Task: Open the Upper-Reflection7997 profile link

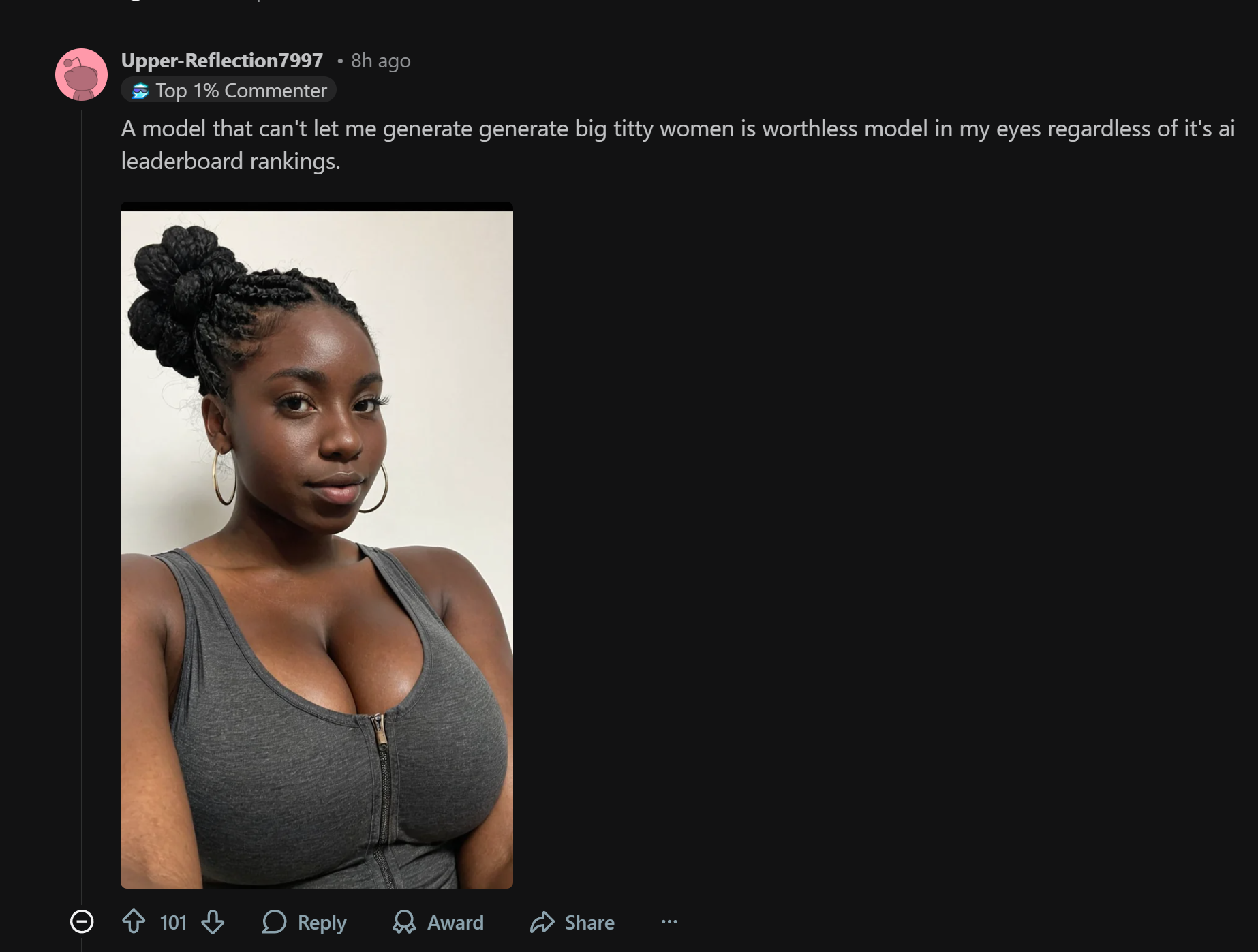Action: [x=222, y=61]
